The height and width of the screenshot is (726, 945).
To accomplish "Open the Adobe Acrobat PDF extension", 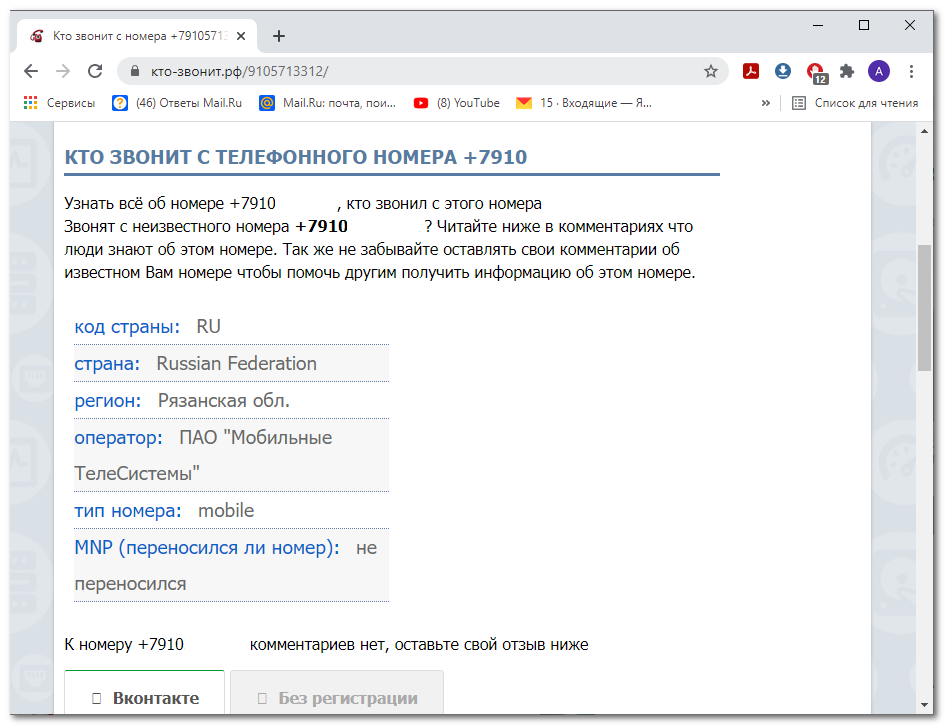I will click(x=751, y=71).
